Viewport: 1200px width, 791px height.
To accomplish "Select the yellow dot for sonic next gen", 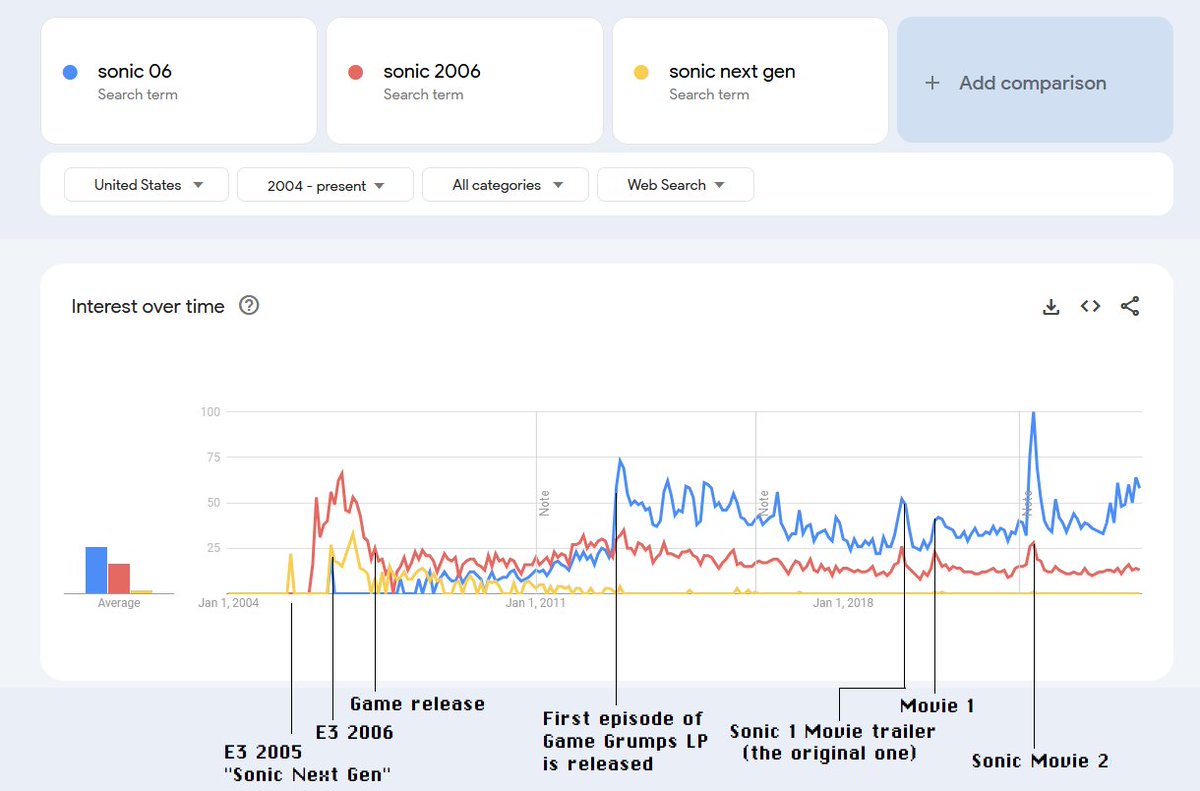I will [x=641, y=72].
